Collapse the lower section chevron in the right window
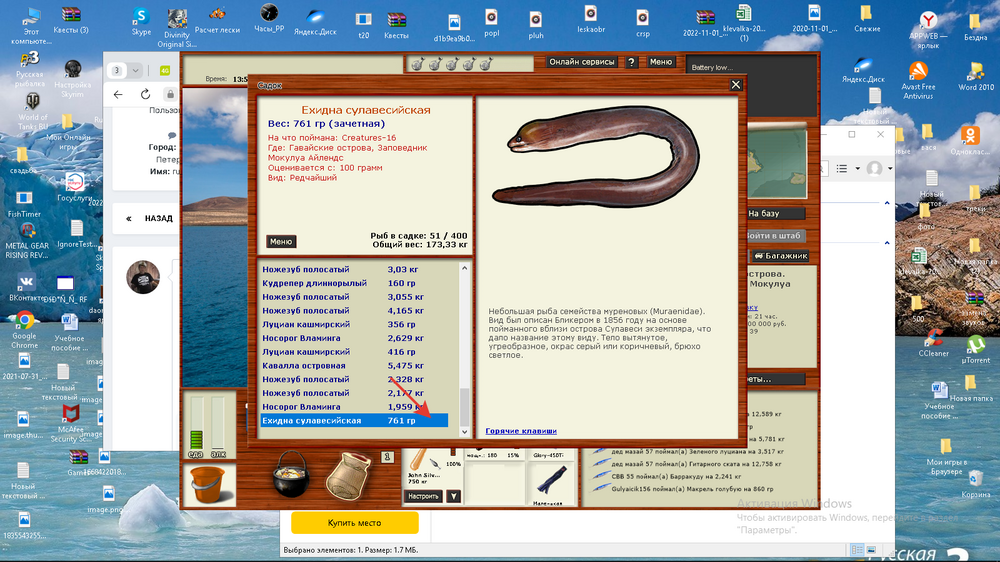1000x562 pixels. 886,242
